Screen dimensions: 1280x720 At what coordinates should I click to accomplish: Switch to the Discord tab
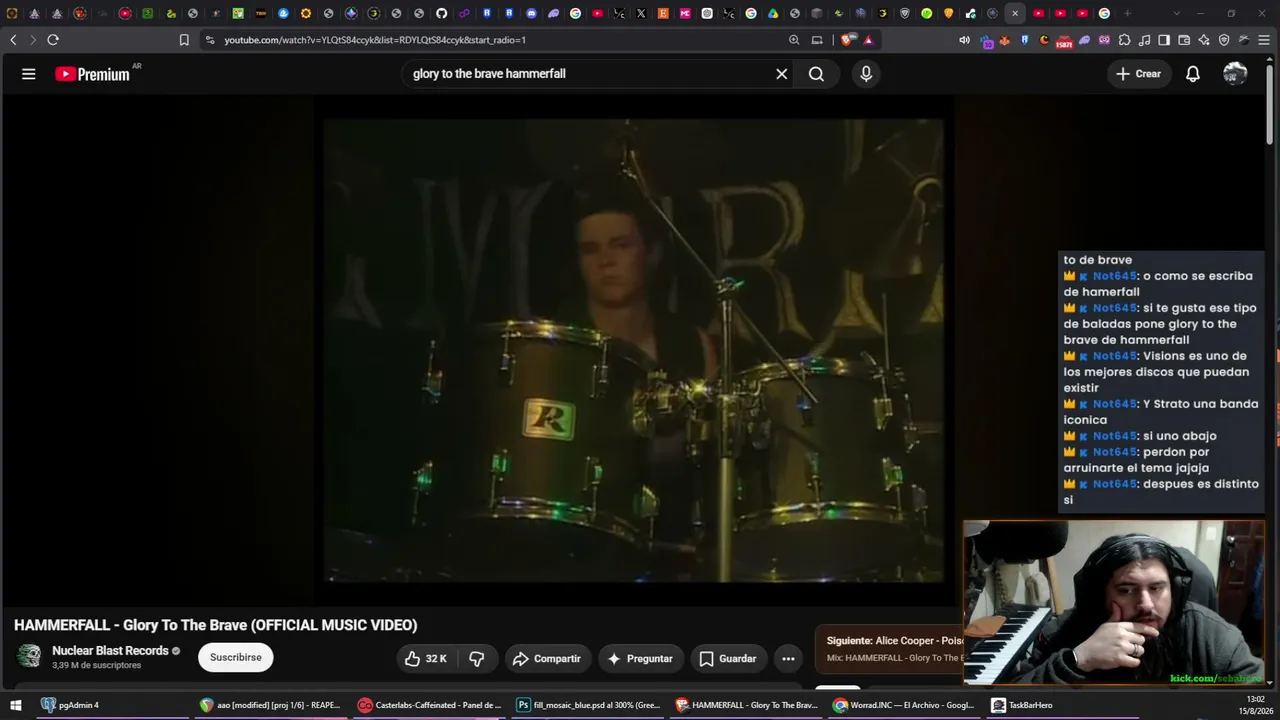coord(531,13)
